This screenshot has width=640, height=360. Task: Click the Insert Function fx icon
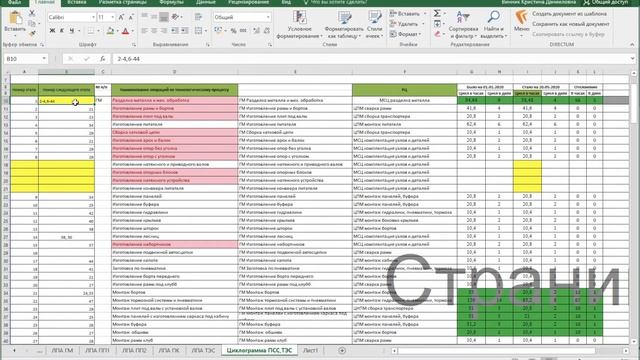pyautogui.click(x=102, y=59)
